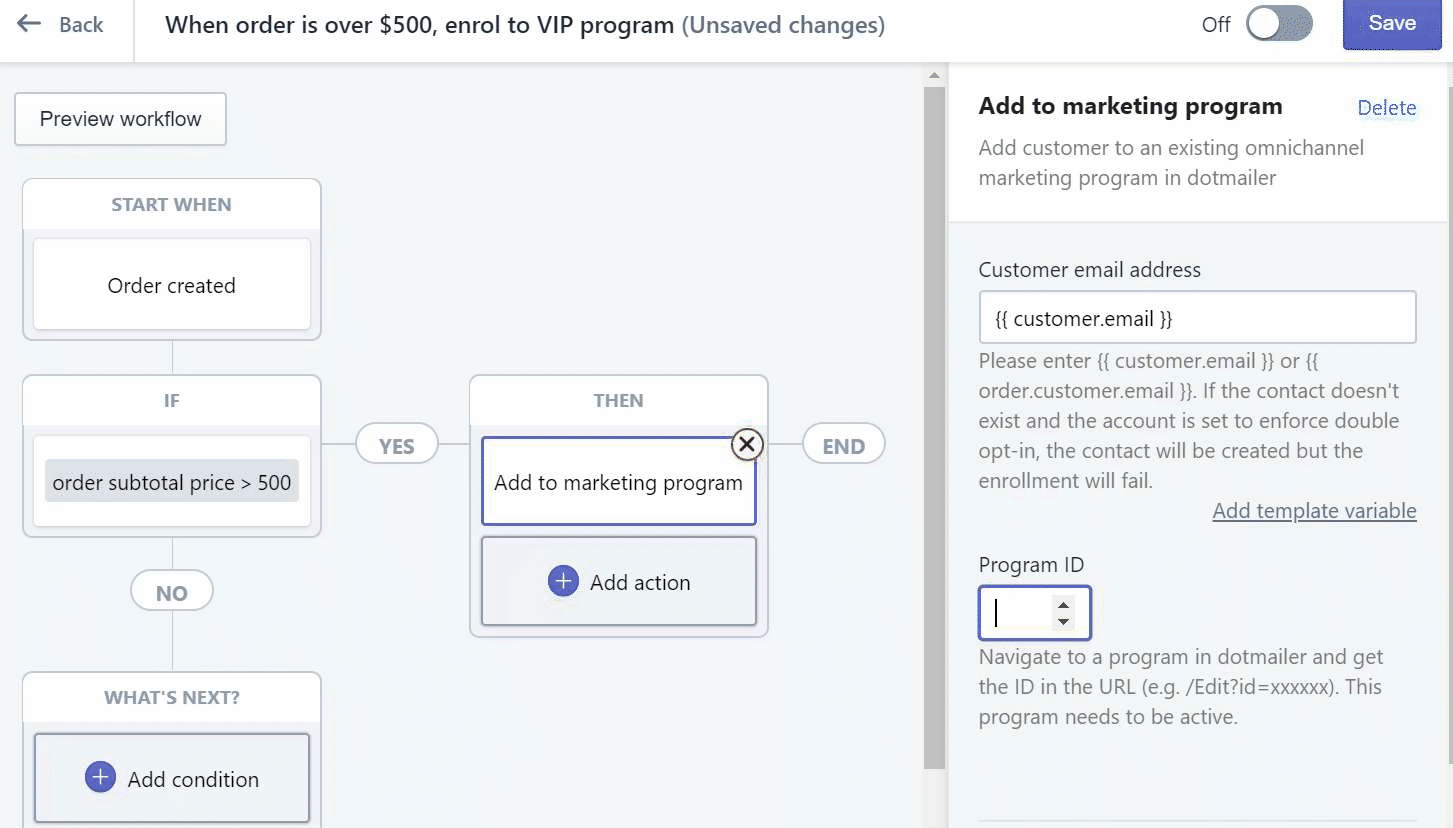
Task: Open Preview workflow
Action: (120, 119)
